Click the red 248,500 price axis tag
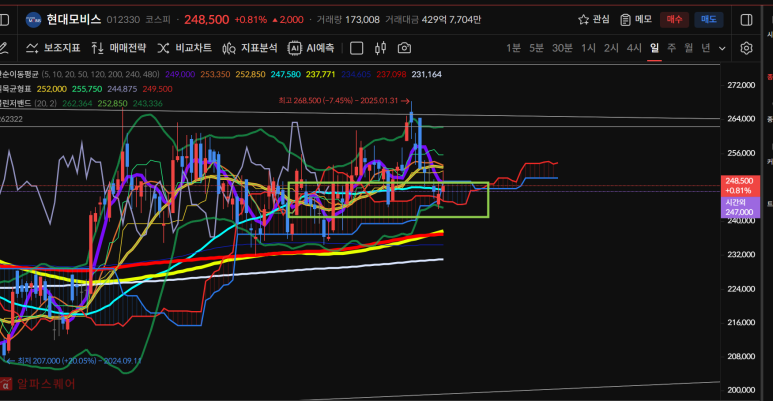The width and height of the screenshot is (773, 401). click(x=739, y=186)
